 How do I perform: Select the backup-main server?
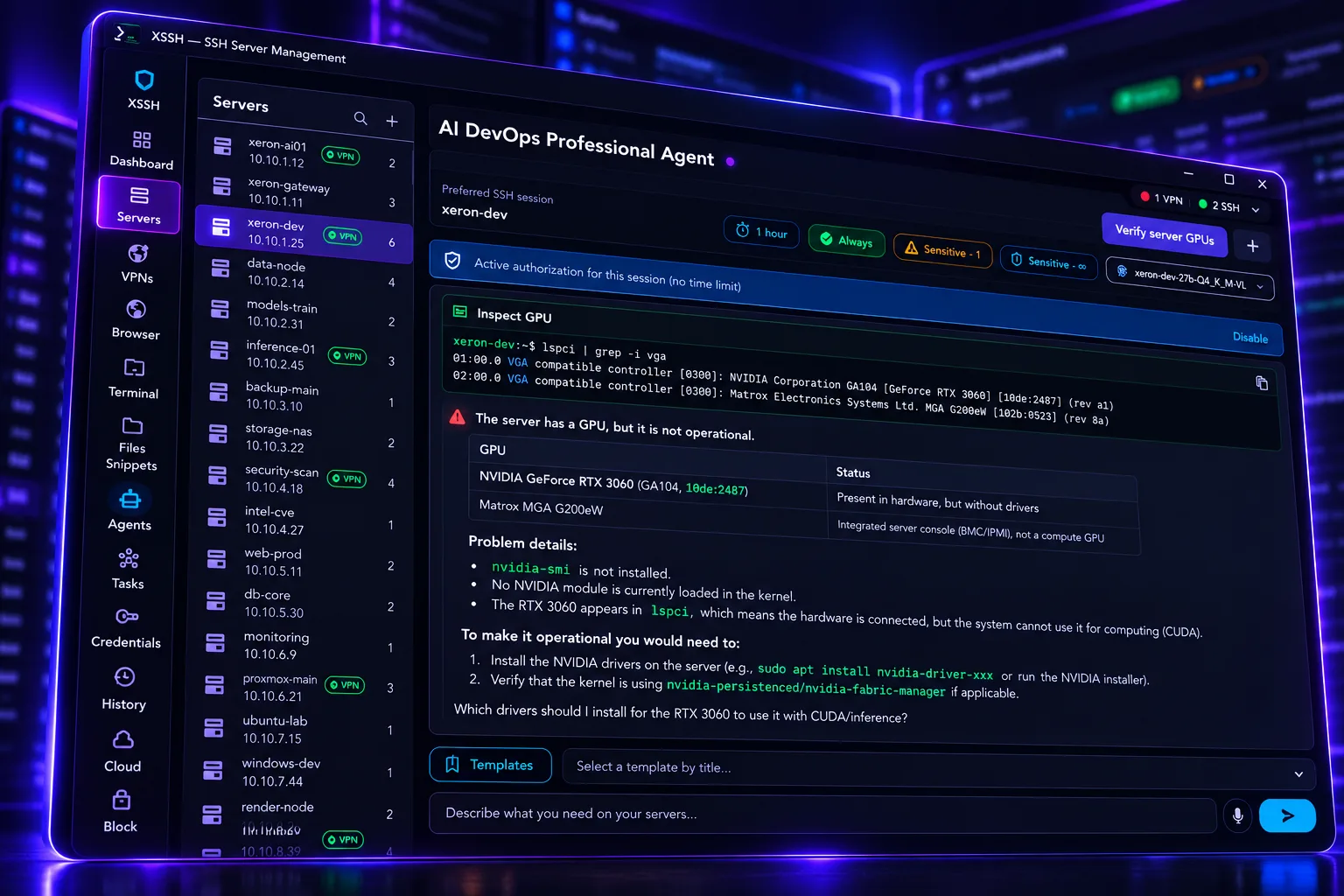pos(302,396)
